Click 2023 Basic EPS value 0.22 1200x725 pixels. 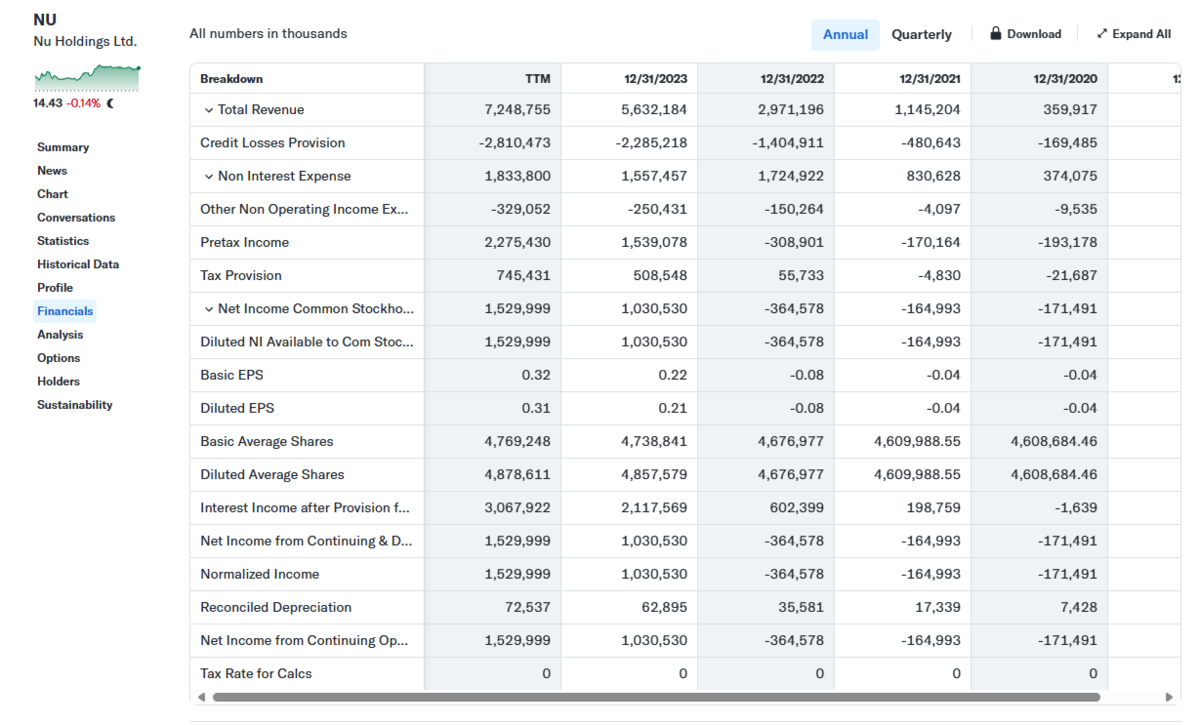click(x=673, y=375)
